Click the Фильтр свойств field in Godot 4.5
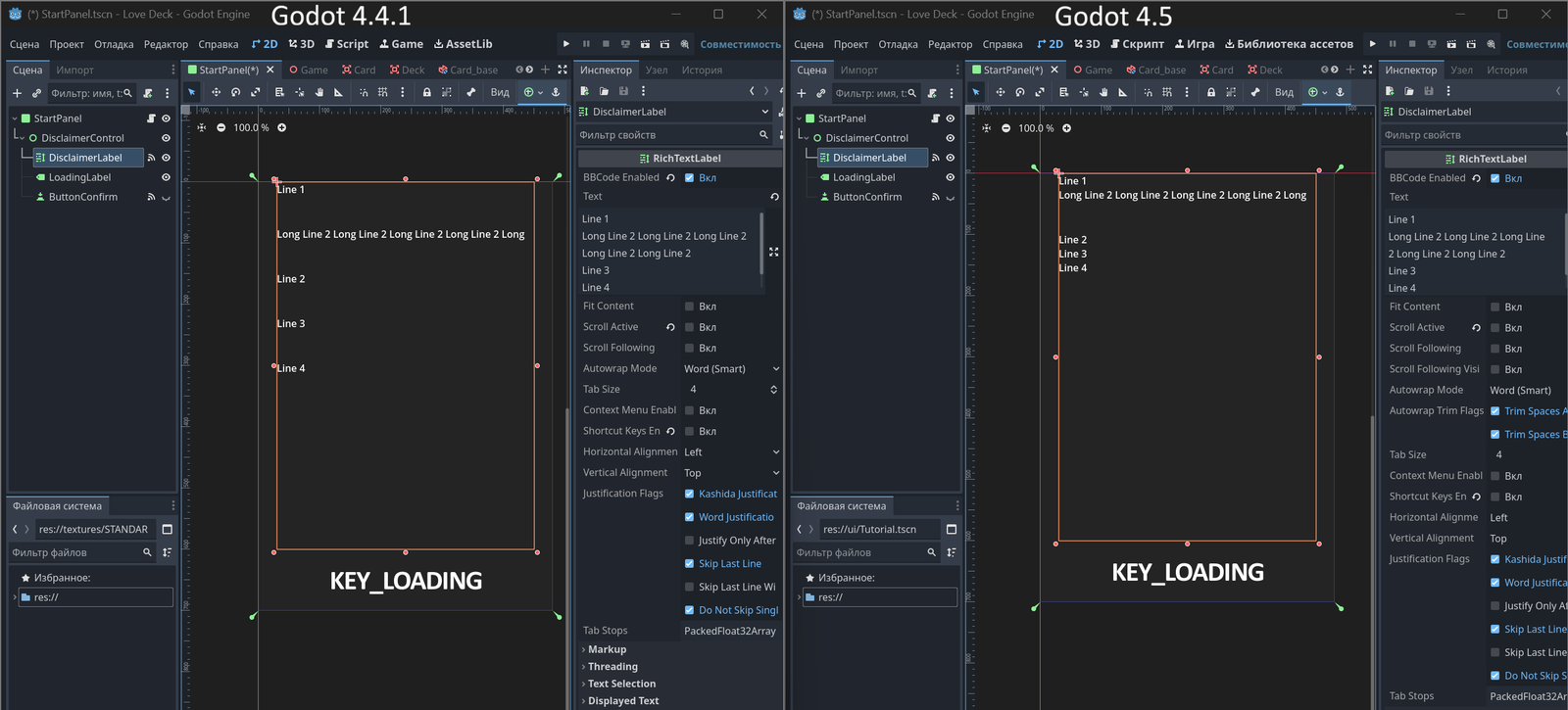 pos(1470,135)
